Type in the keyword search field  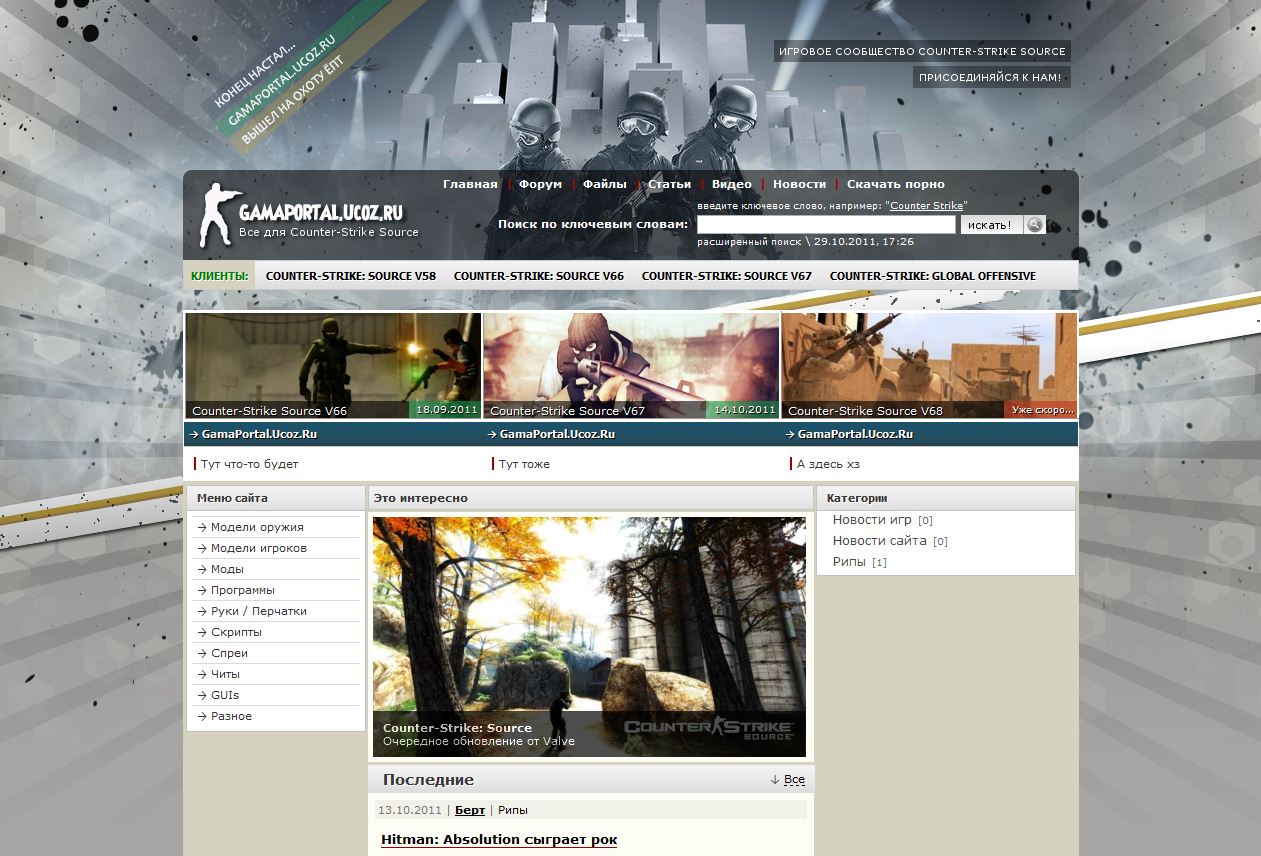826,225
